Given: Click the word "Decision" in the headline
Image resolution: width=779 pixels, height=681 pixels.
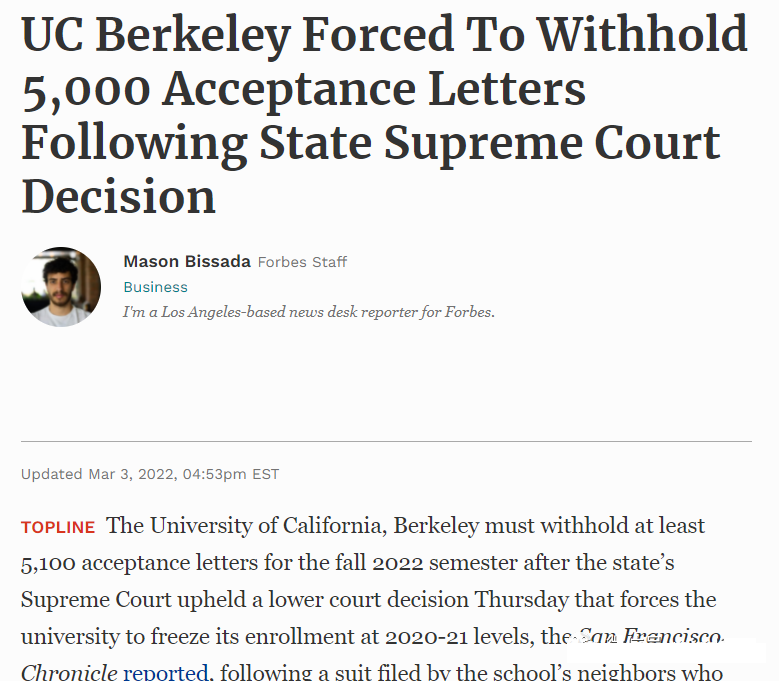Looking at the screenshot, I should [x=118, y=197].
